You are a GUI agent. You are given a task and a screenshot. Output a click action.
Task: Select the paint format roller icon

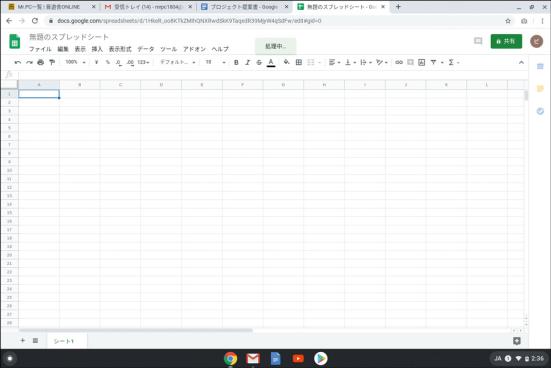pos(52,63)
